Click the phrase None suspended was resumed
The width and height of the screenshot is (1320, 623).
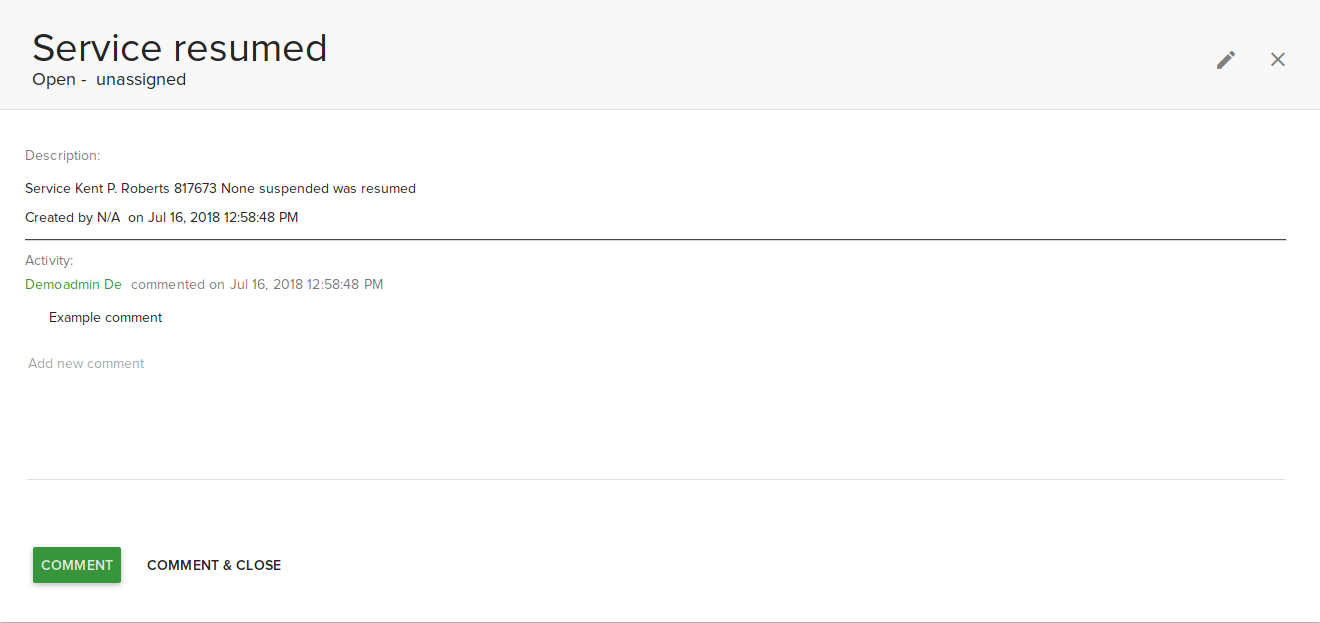318,189
